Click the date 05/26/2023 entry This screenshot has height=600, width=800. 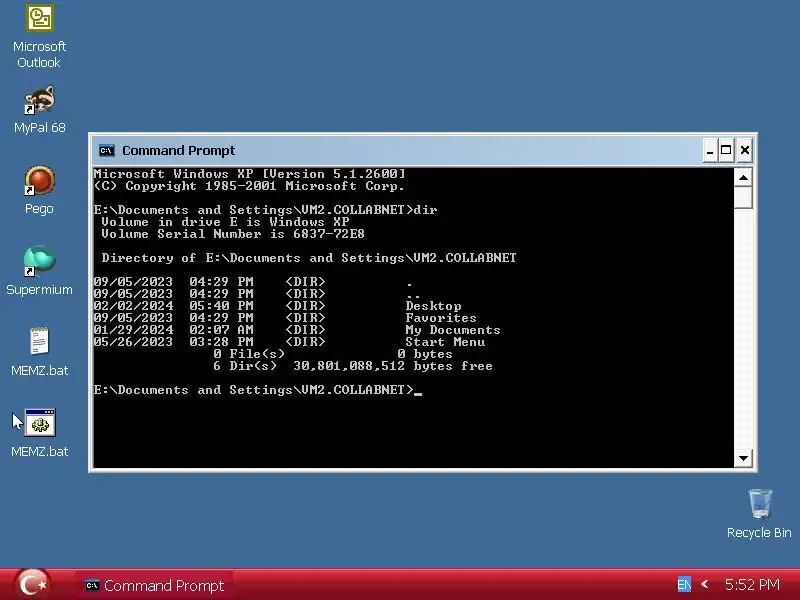pyautogui.click(x=133, y=342)
